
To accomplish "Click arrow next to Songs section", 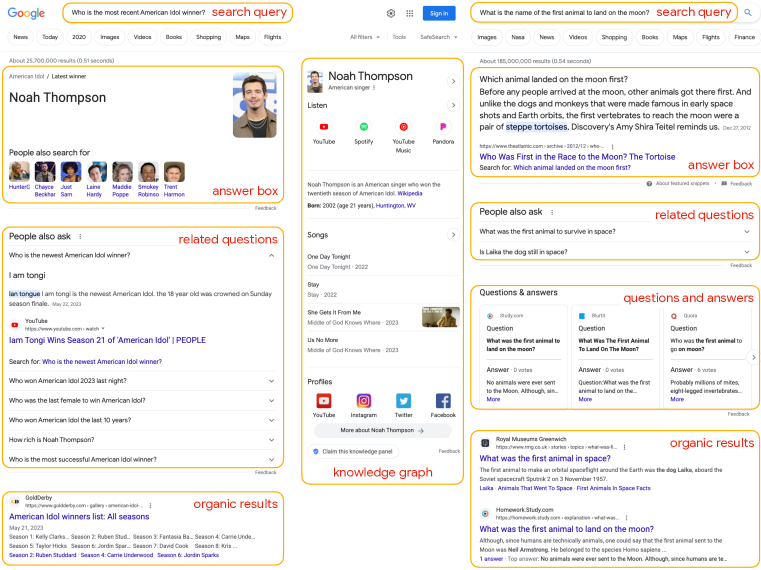I will [453, 235].
